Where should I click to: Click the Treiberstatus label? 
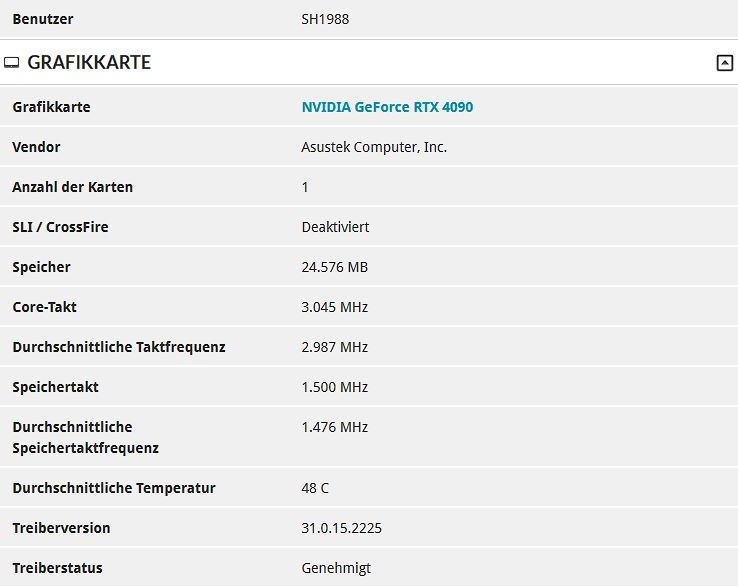tap(57, 568)
